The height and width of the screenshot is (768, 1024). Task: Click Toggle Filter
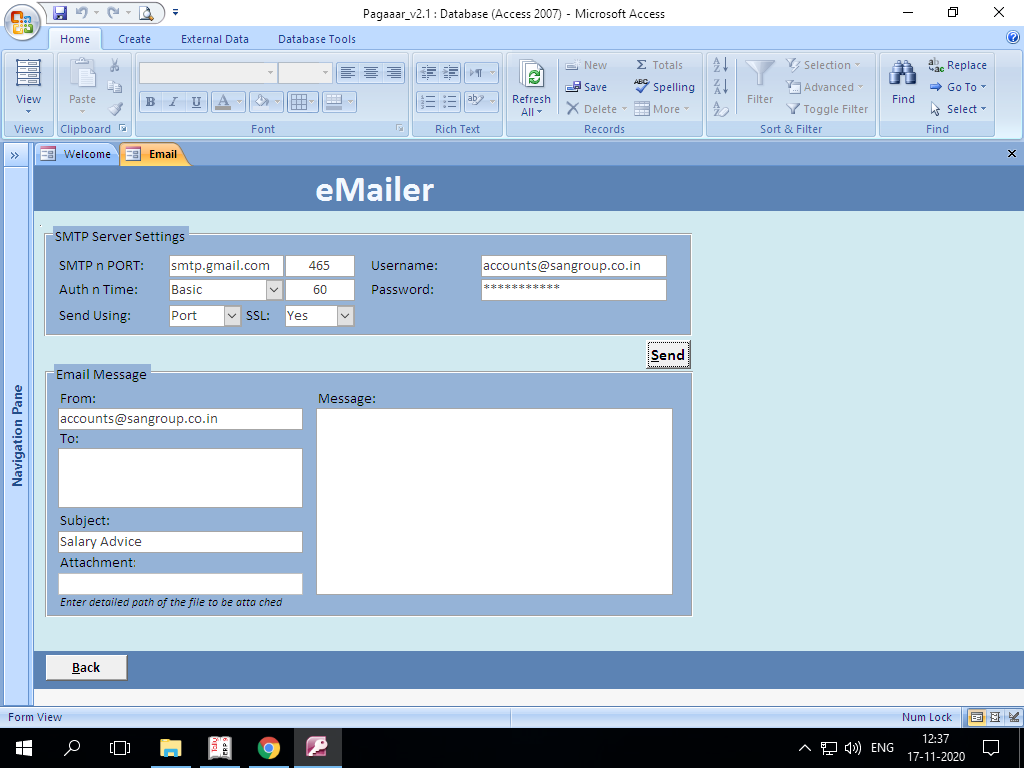click(827, 109)
